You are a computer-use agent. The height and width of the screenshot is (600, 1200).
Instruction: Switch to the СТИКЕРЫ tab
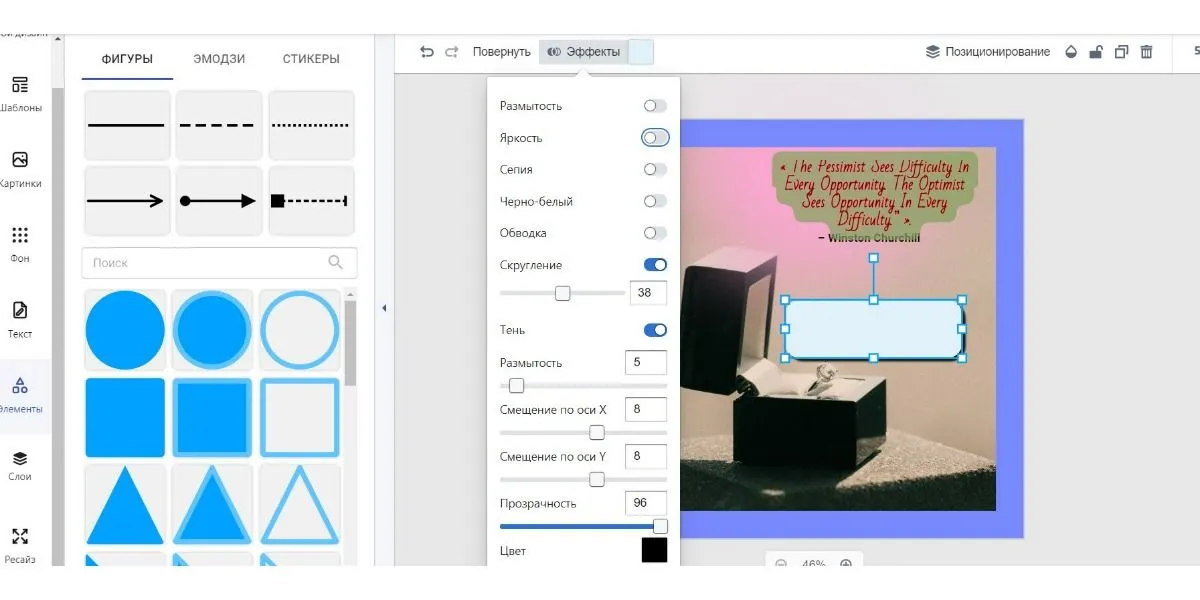(311, 59)
